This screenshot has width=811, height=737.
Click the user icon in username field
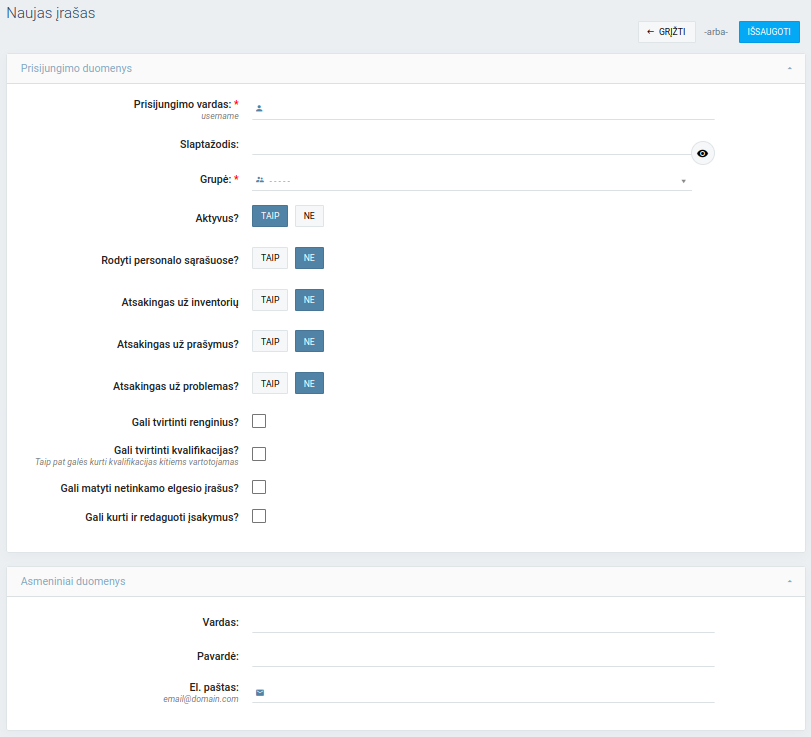(259, 108)
